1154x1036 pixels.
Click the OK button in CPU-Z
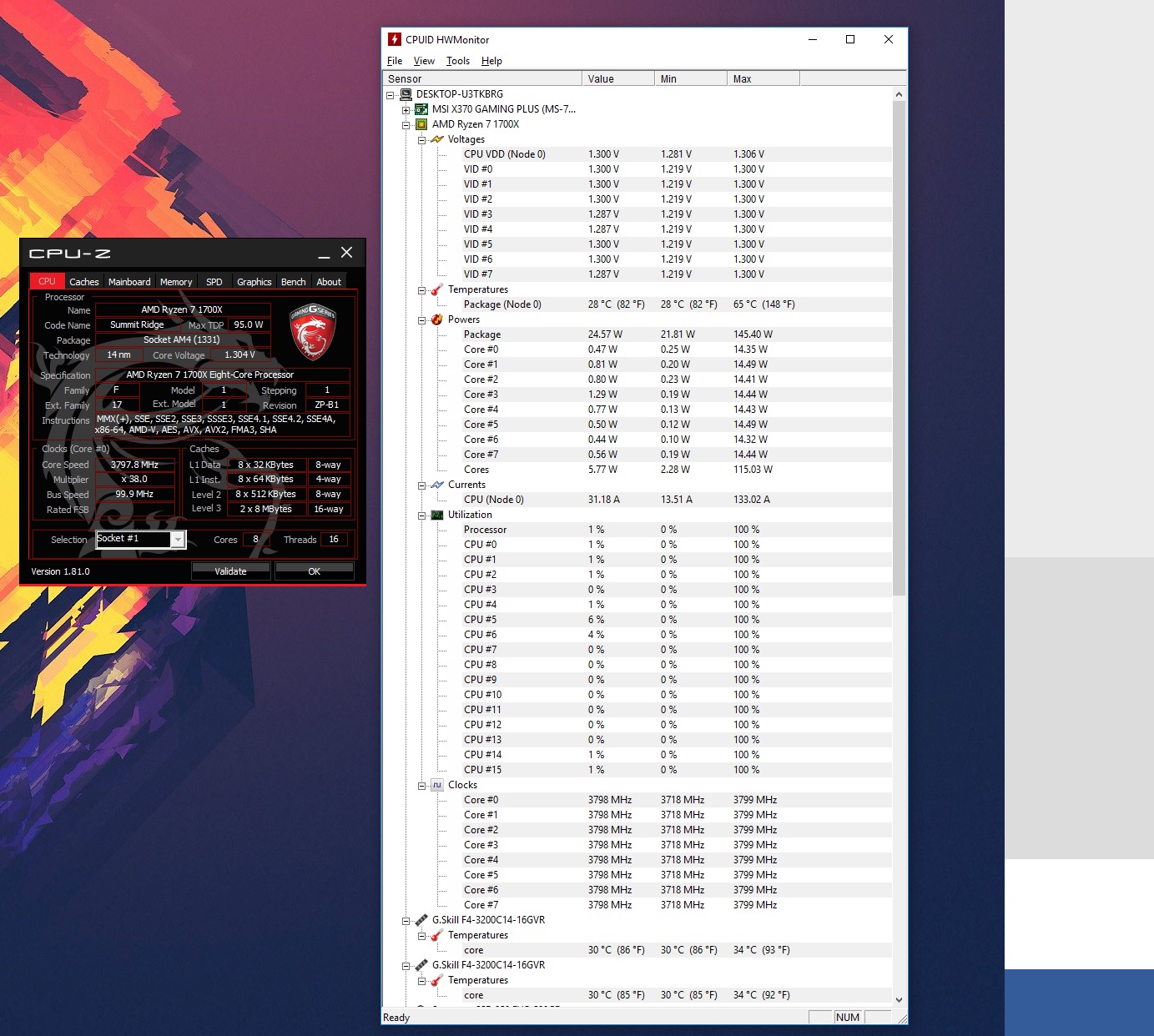click(x=314, y=571)
